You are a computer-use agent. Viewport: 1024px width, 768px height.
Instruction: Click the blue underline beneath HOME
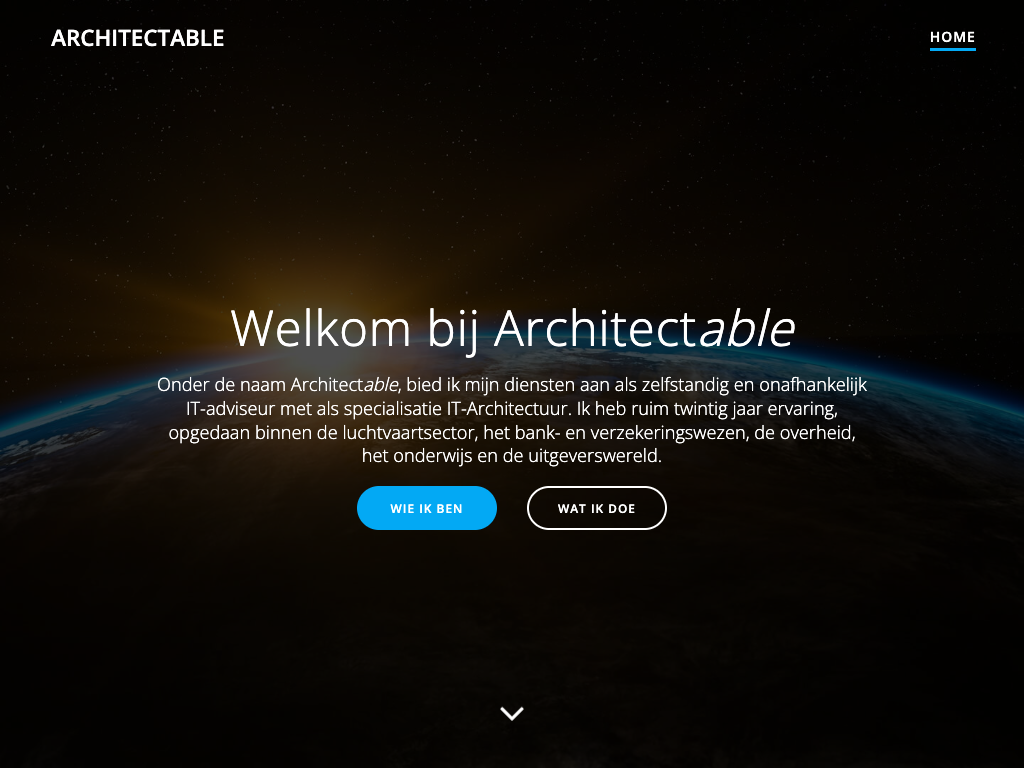point(952,48)
